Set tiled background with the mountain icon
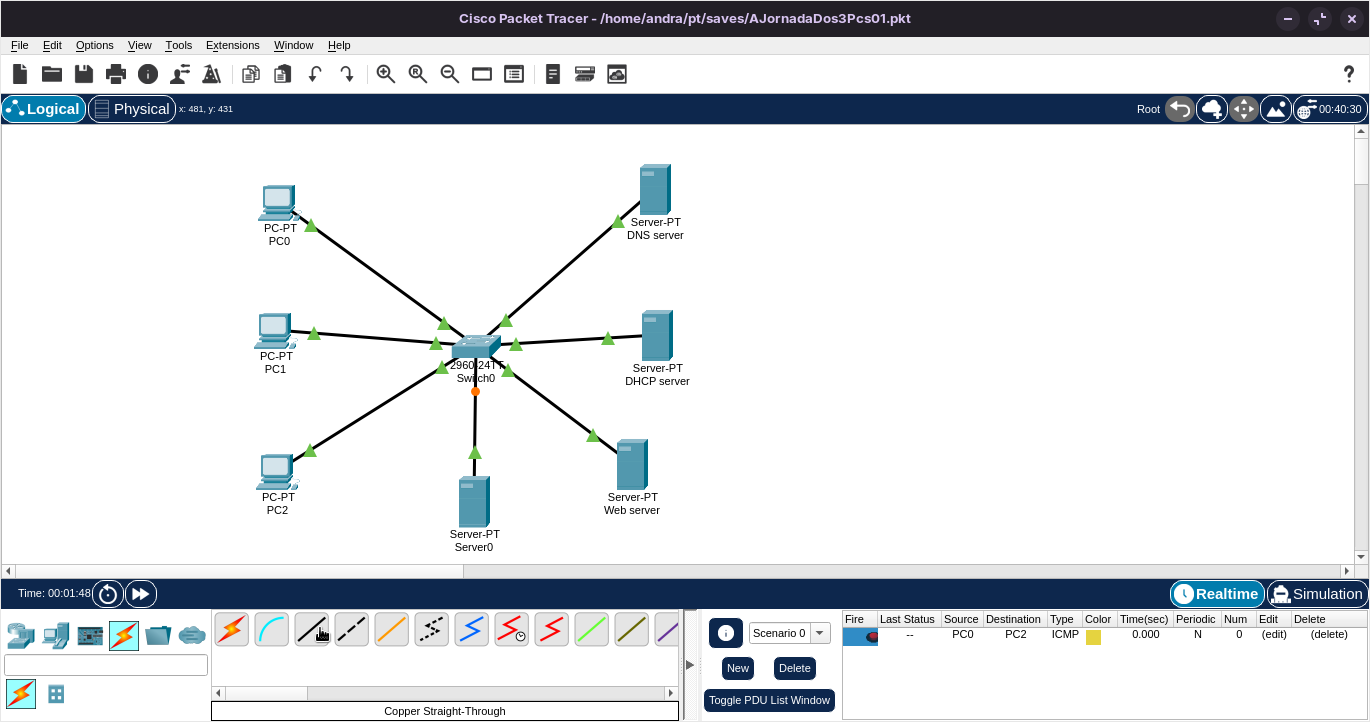The height and width of the screenshot is (722, 1370). click(1276, 109)
